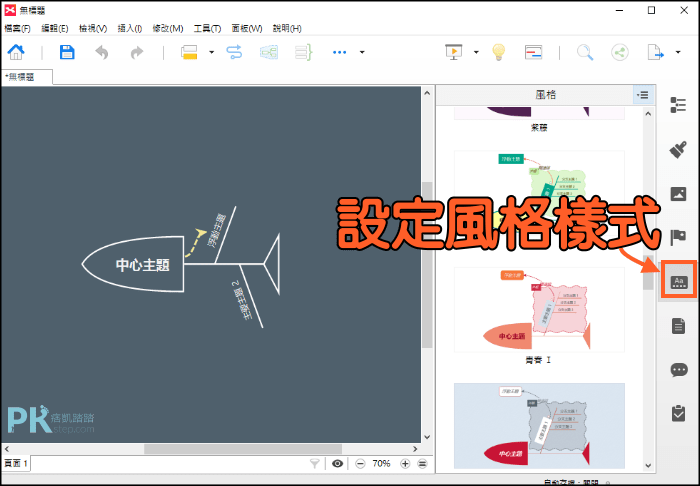This screenshot has height=486, width=700.
Task: Export the mind map file
Action: 655,52
